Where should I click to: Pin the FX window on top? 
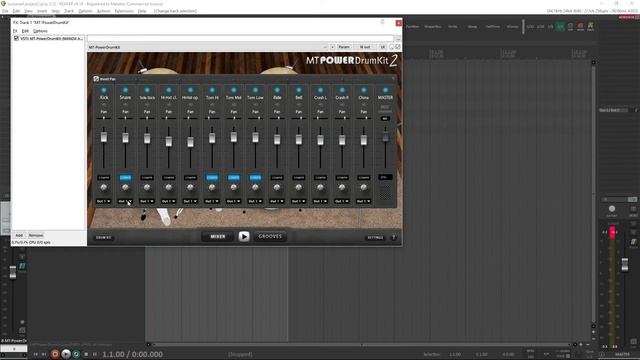(382, 22)
